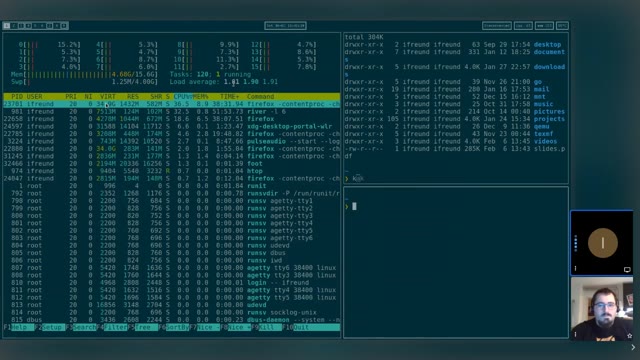The image size is (640, 360).
Task: Click the desktop directory in the ls listing
Action: click(547, 44)
